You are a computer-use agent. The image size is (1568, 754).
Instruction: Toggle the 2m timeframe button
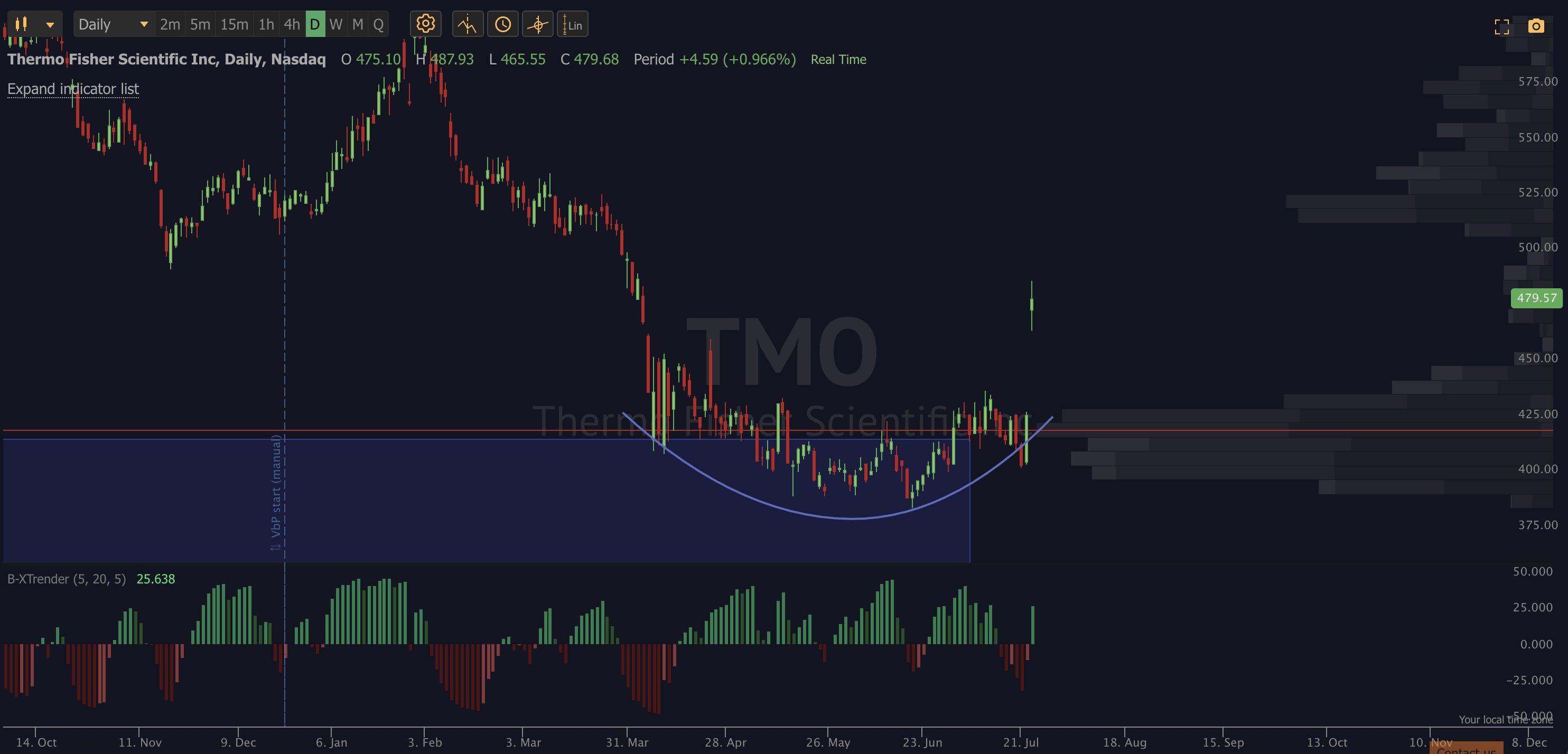[170, 24]
